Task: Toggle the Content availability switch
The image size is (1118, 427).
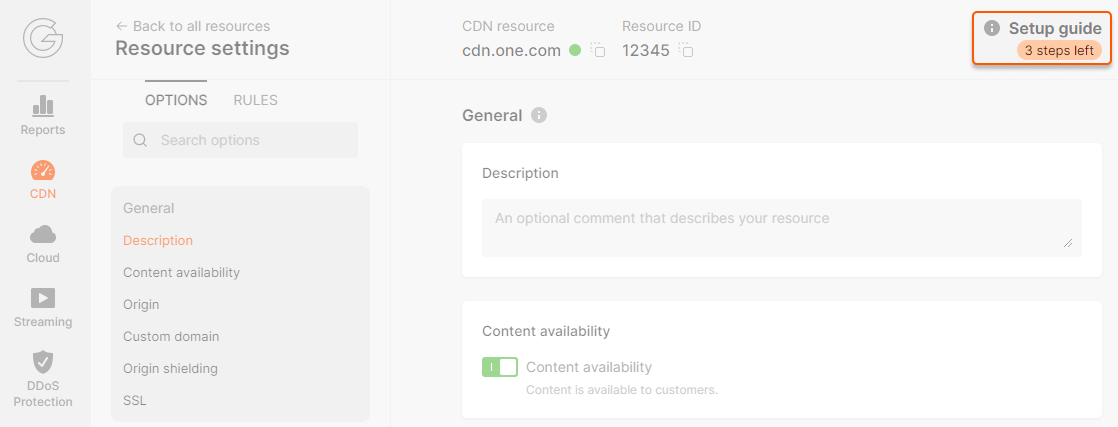Action: [499, 367]
